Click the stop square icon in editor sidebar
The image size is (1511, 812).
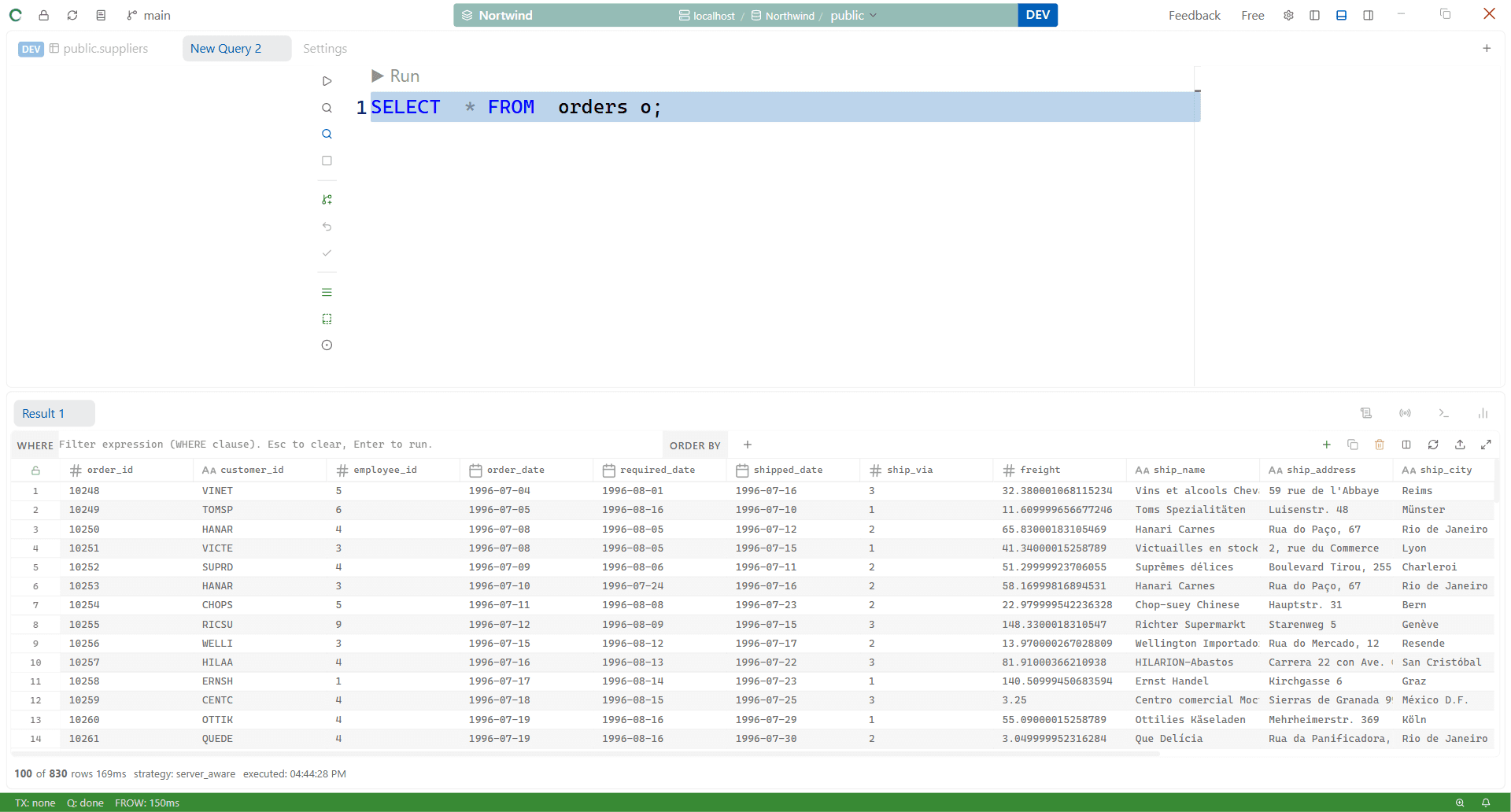click(x=327, y=161)
